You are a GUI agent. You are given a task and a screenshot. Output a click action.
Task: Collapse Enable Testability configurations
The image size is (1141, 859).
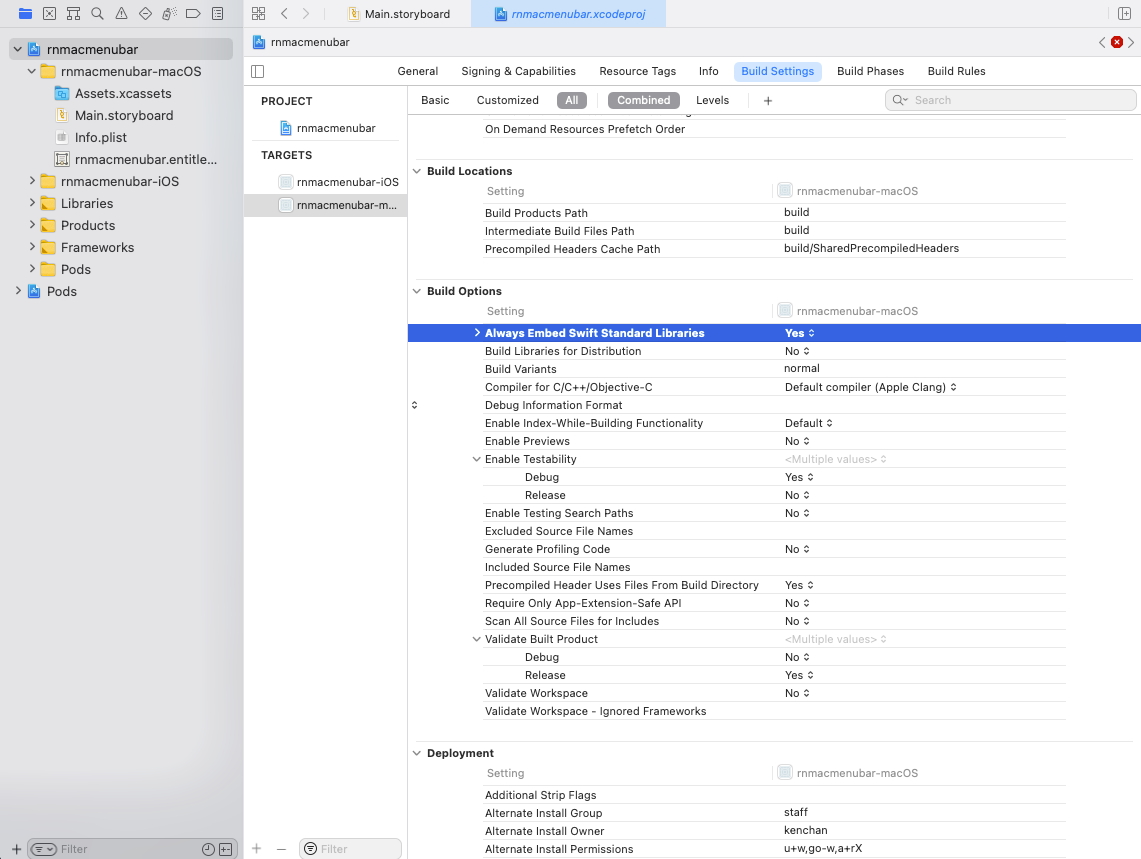pyautogui.click(x=477, y=459)
